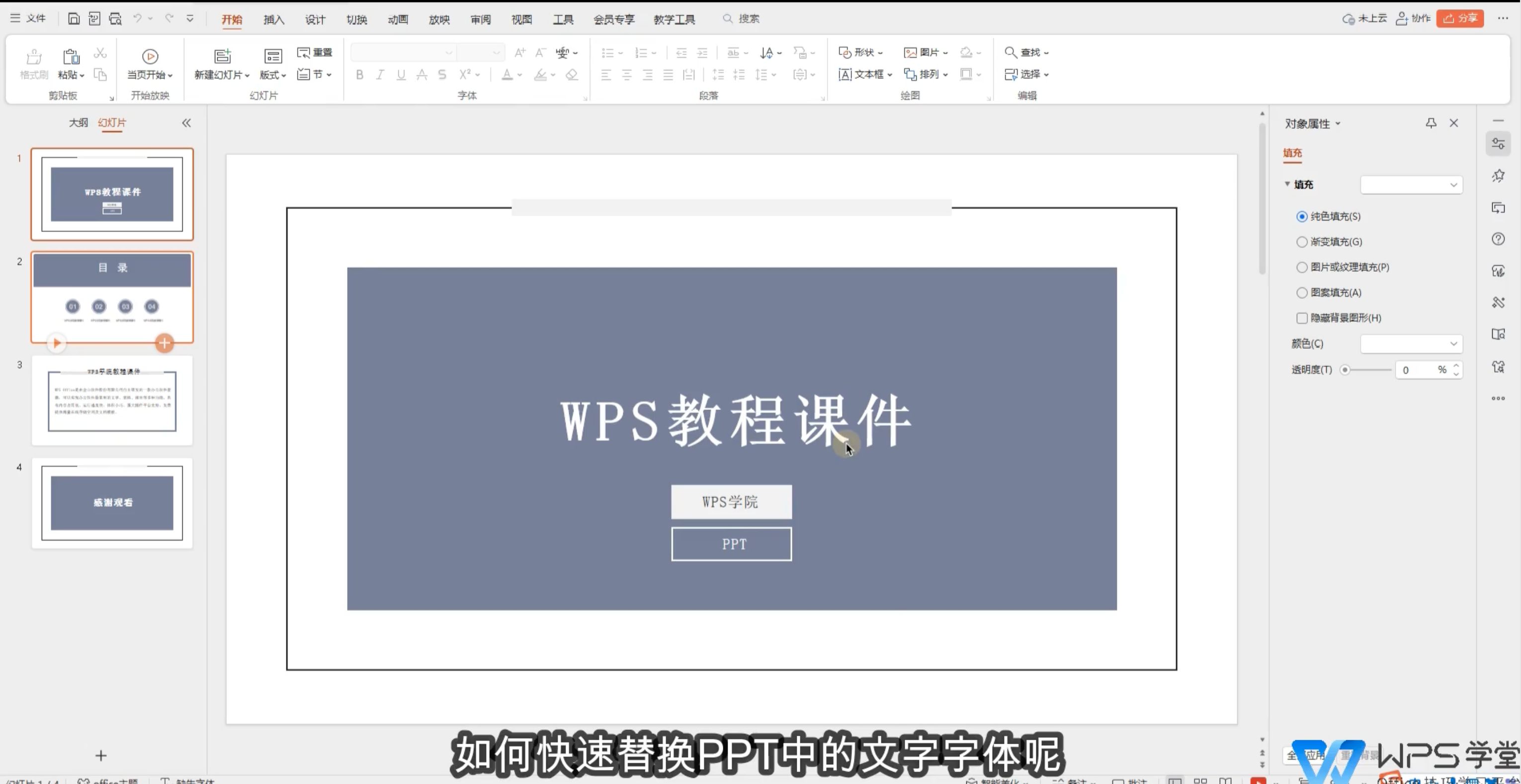1521x784 pixels.
Task: Click the Section button
Action: click(x=315, y=75)
